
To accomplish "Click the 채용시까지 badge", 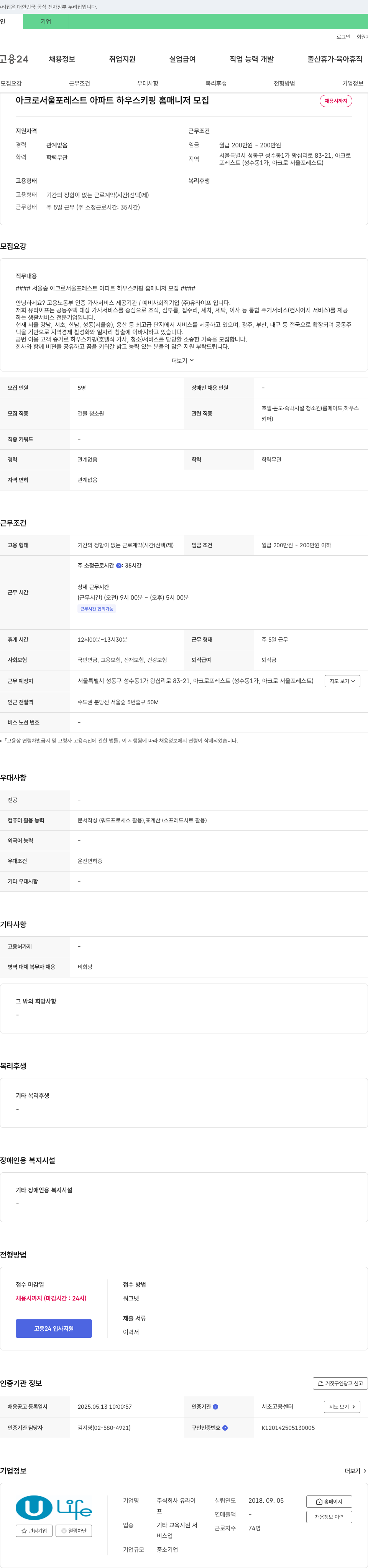I will pos(336,101).
